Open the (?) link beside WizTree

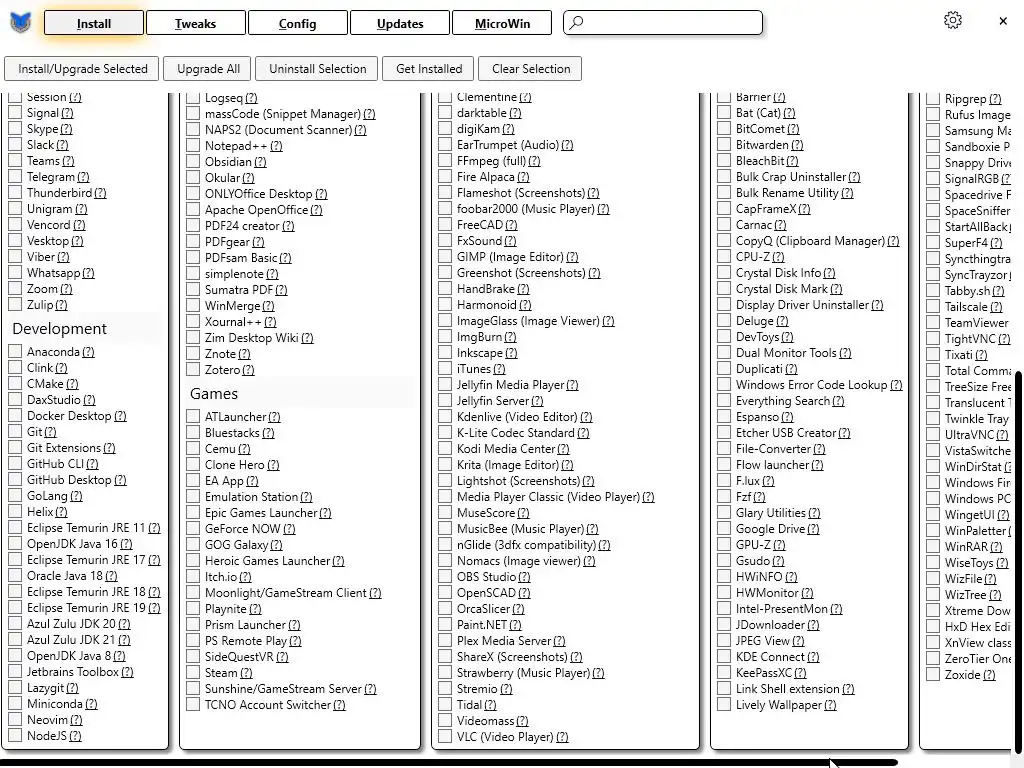coord(995,595)
